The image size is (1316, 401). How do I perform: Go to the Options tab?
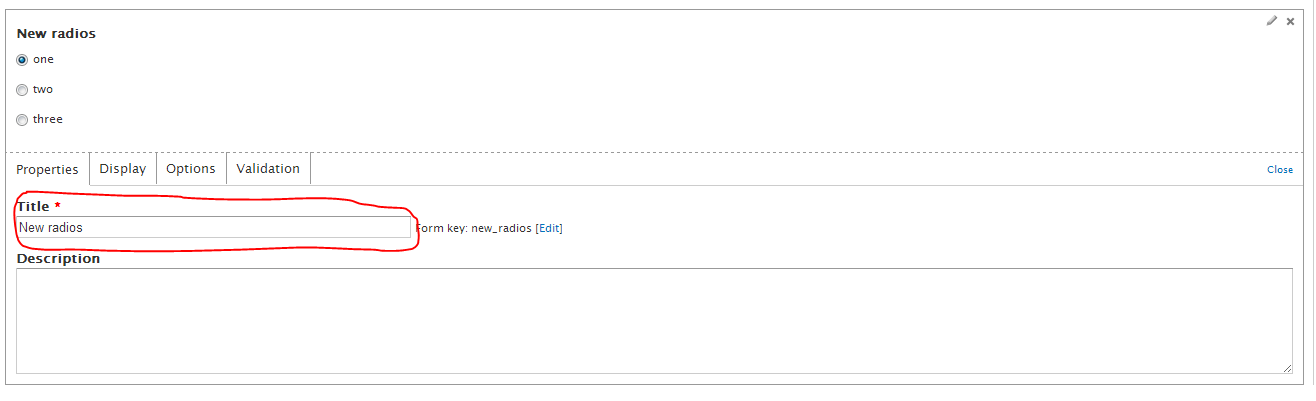point(191,169)
